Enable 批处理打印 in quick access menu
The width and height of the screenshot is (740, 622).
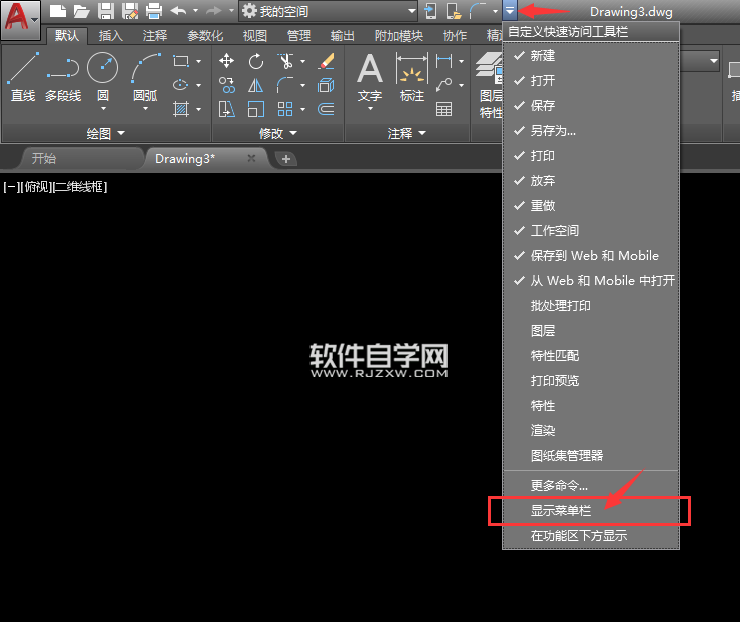click(591, 306)
